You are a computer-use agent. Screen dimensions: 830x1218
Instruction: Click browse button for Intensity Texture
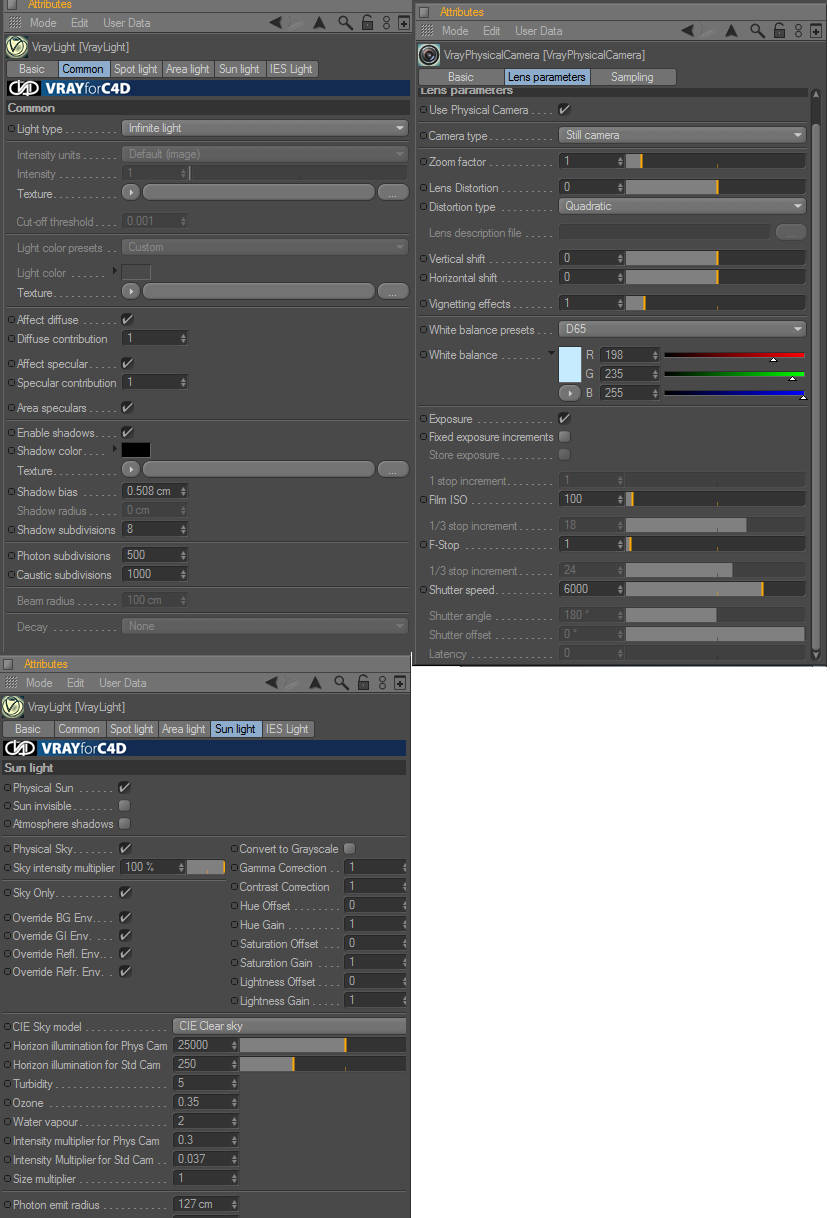pos(393,192)
